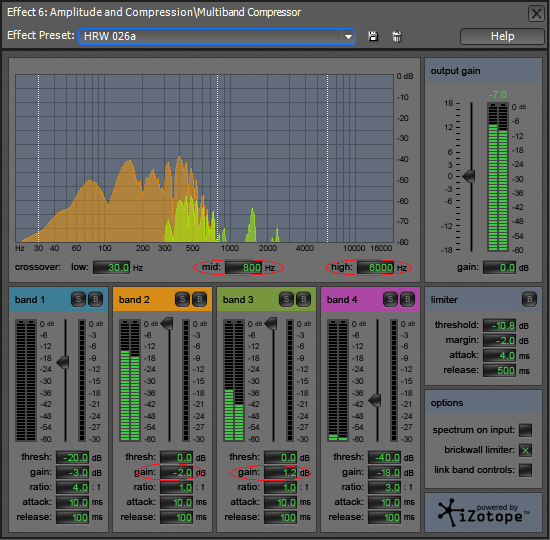
Task: Click the output gain slider handle
Action: [469, 176]
